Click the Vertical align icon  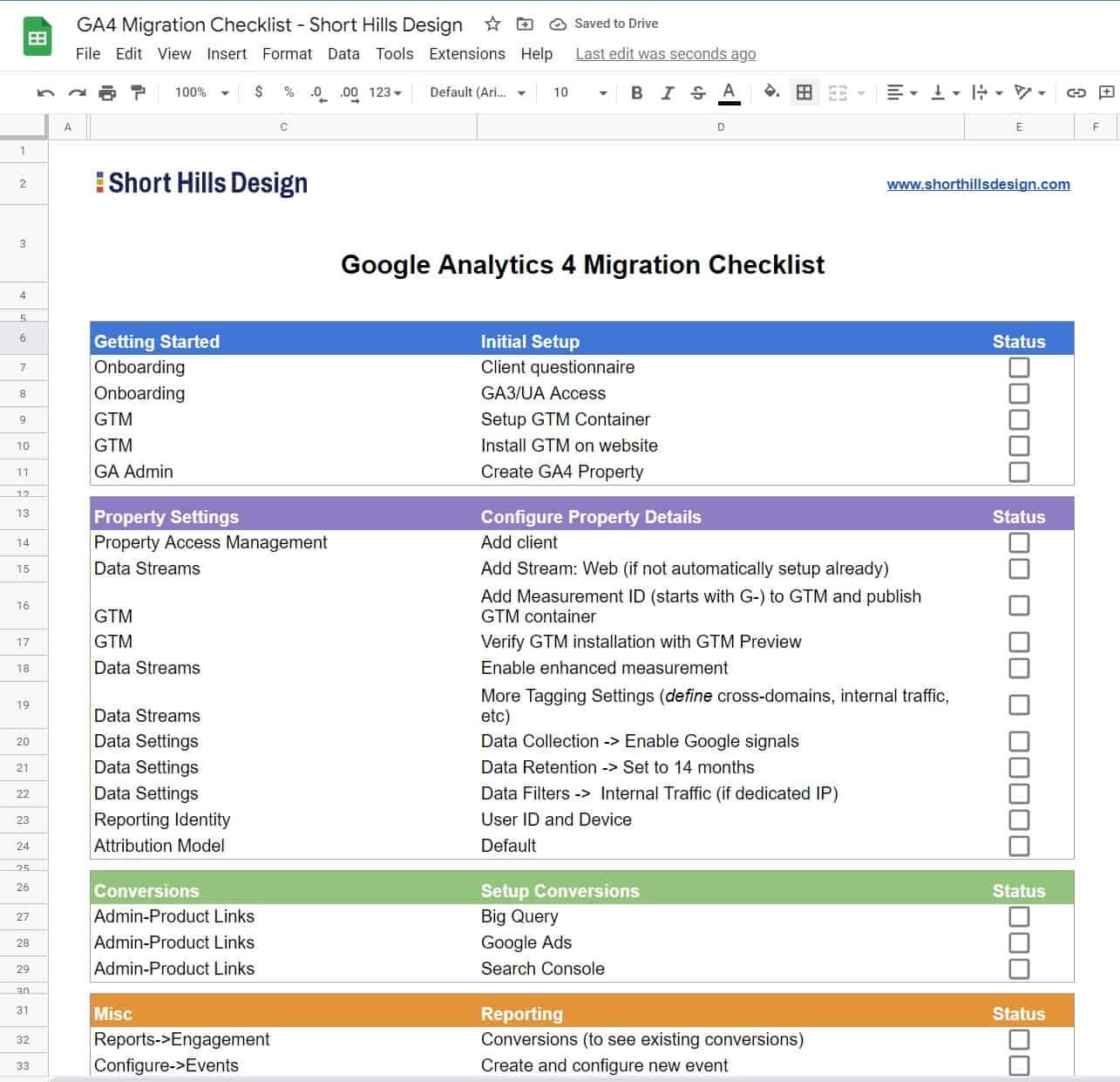point(938,92)
